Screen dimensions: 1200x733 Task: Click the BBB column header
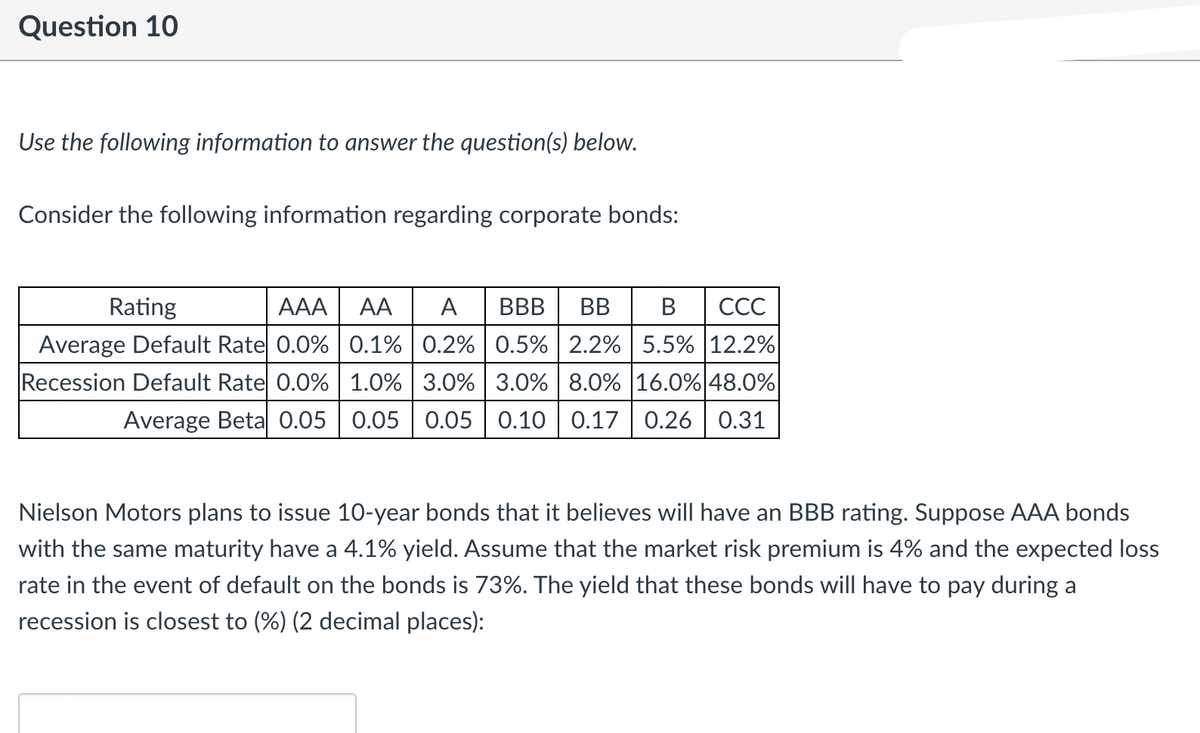(521, 306)
